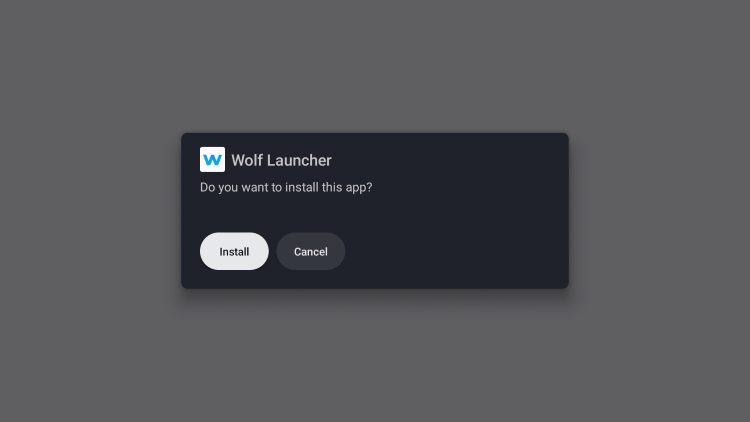Click the 'Do you want to install' message

point(286,187)
